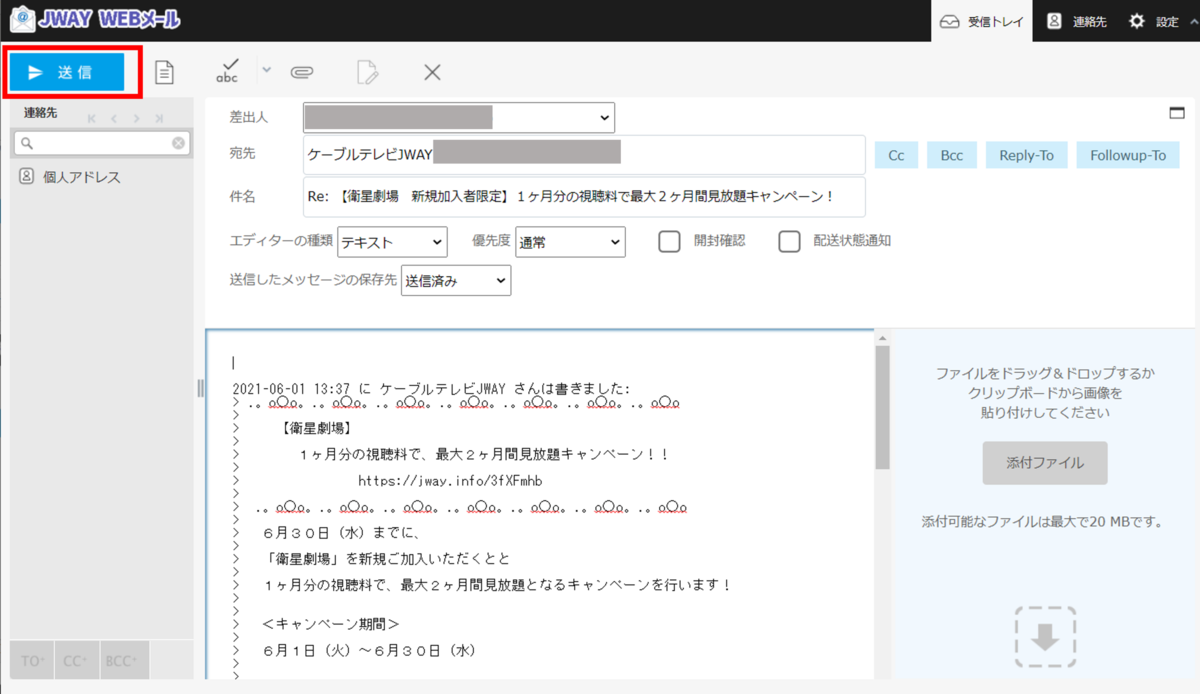The image size is (1200, 694).
Task: Add a Reply-To field
Action: pyautogui.click(x=1027, y=155)
